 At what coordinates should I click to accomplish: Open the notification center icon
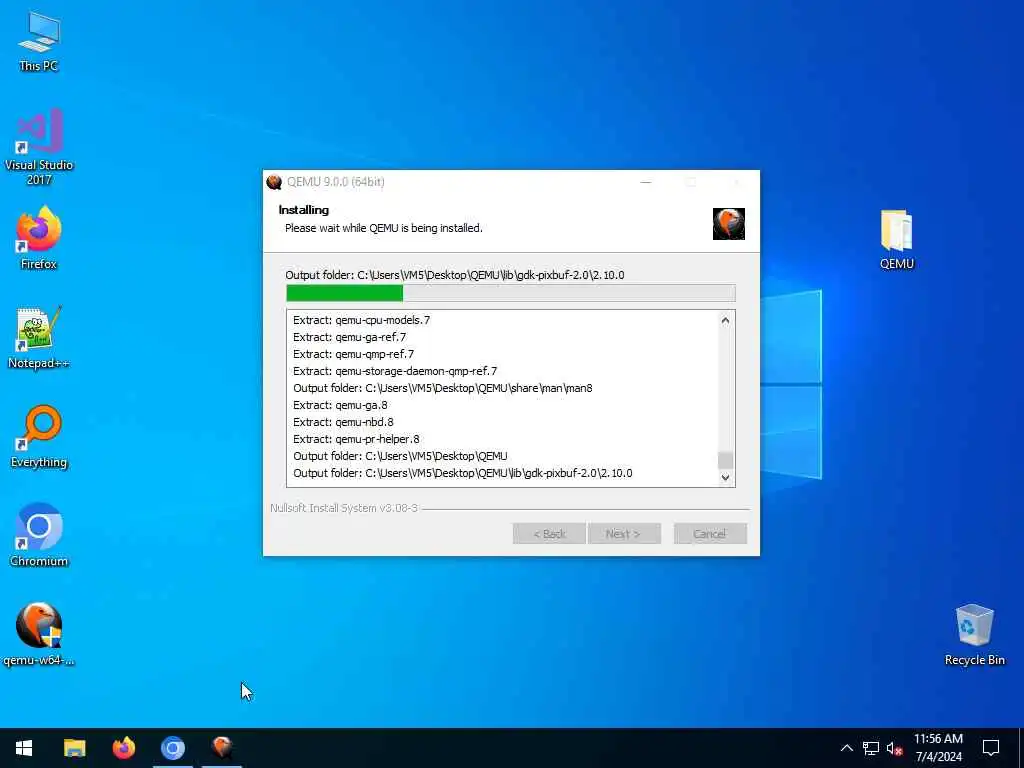pyautogui.click(x=991, y=748)
